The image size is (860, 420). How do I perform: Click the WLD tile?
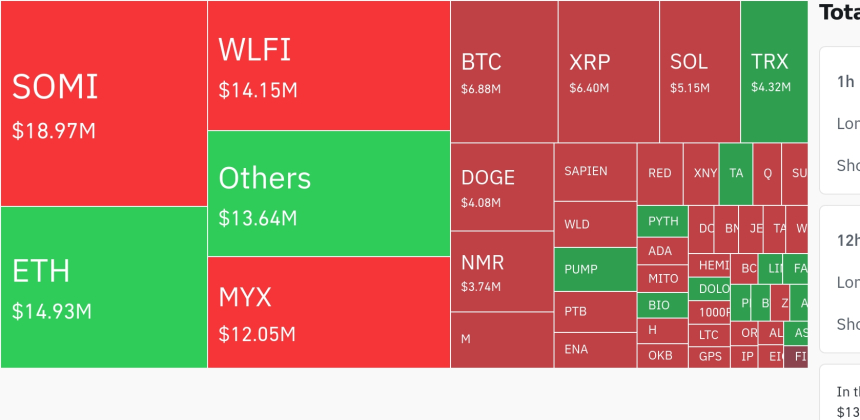[595, 224]
